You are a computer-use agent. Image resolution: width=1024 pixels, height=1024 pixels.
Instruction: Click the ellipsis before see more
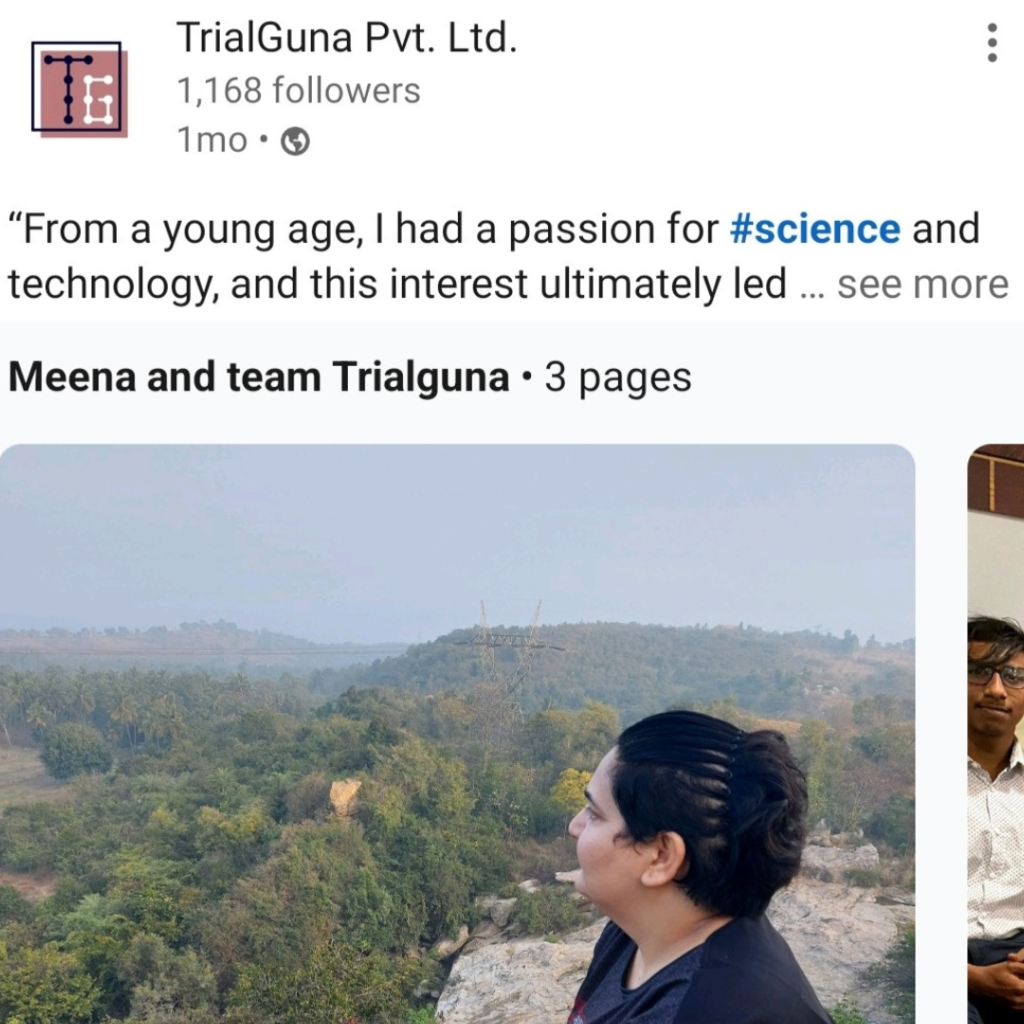[x=812, y=288]
